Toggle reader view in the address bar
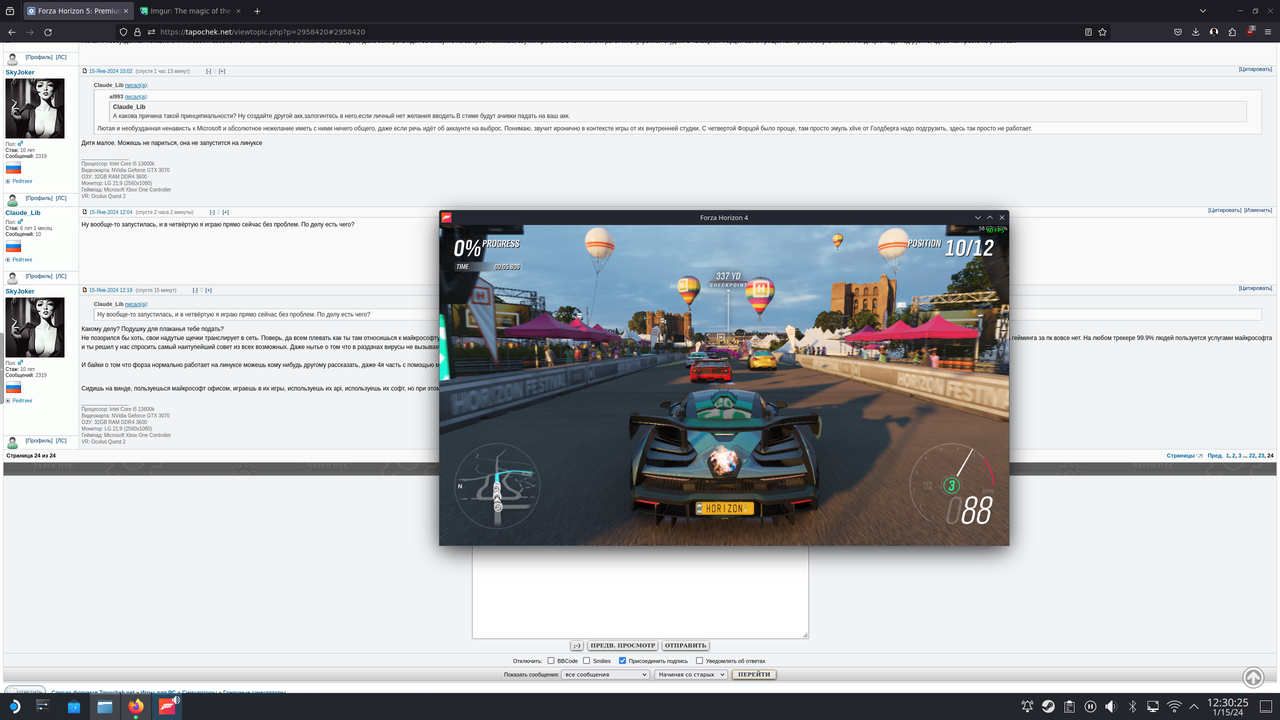 [1088, 32]
